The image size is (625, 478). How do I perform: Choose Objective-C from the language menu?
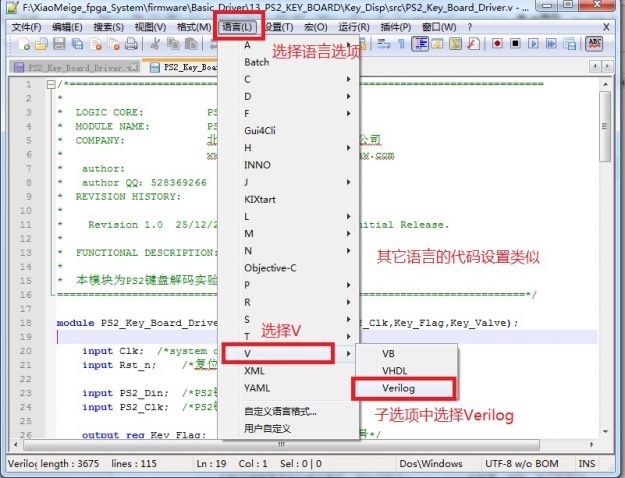(x=289, y=268)
